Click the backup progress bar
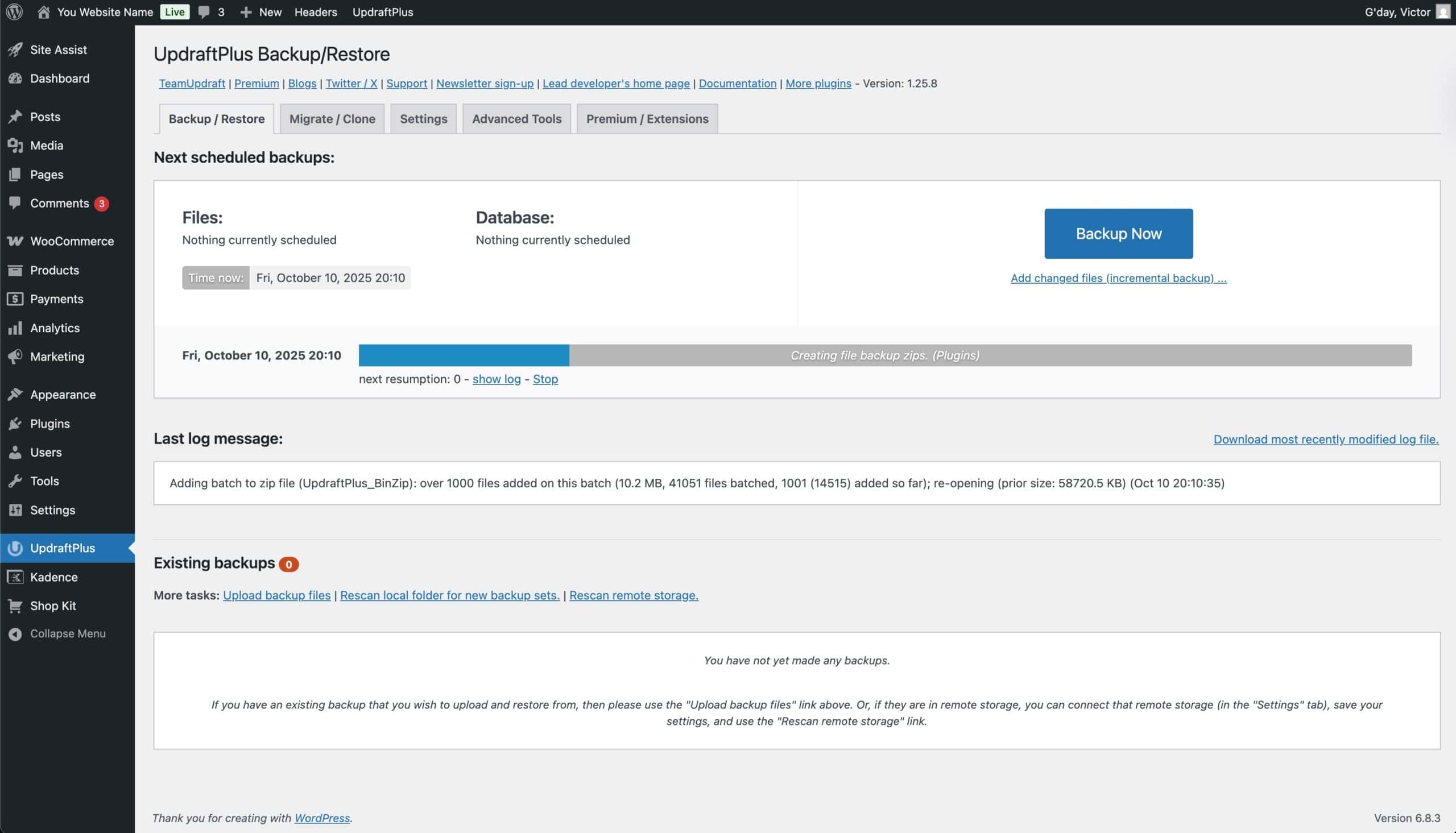 884,355
